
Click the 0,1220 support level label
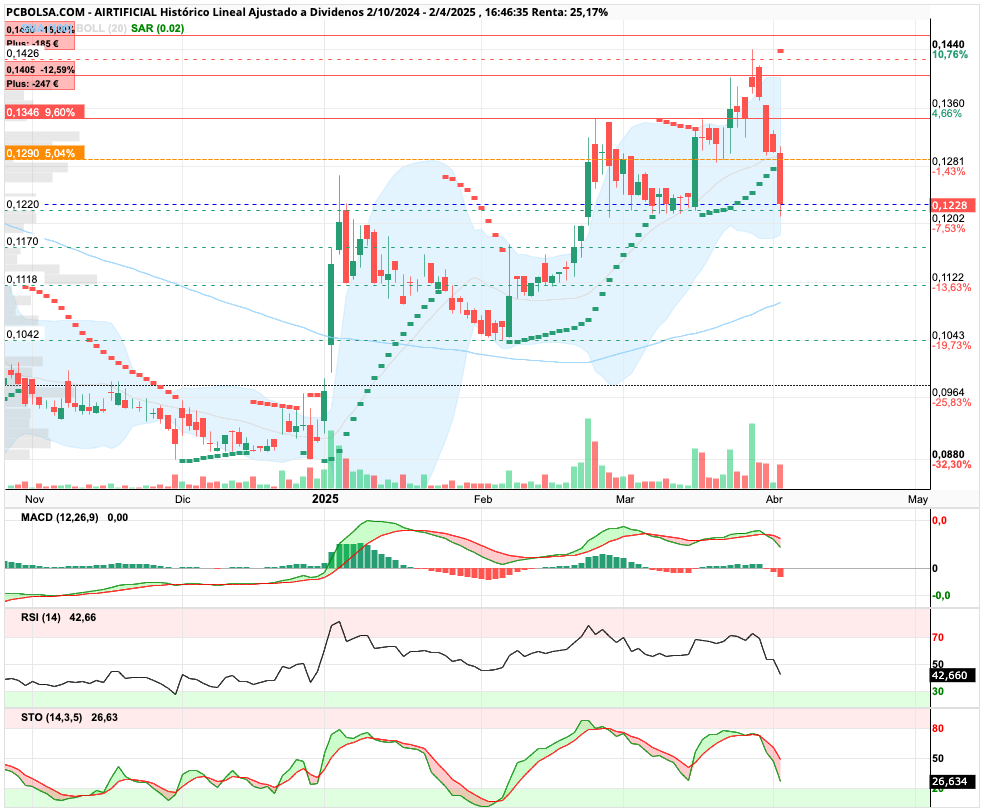(23, 205)
